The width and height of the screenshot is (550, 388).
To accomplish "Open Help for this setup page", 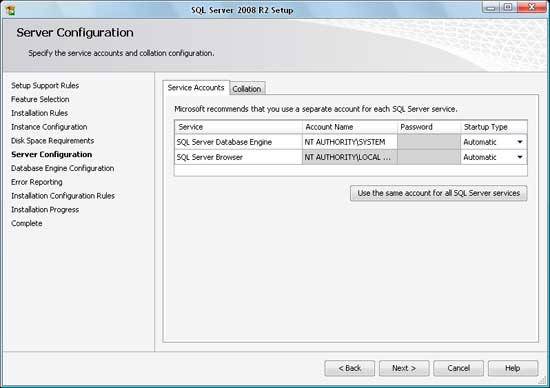I will point(512,368).
